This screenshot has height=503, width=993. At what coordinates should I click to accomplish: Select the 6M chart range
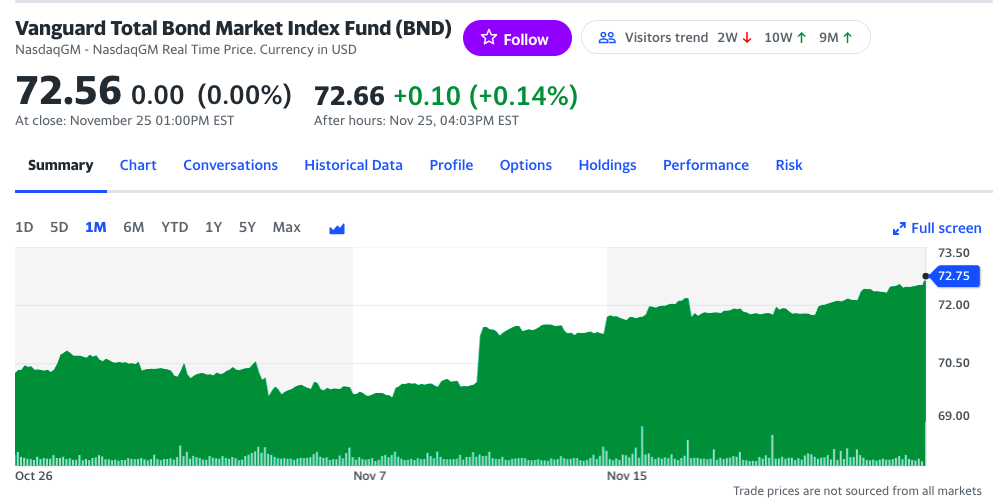click(134, 227)
